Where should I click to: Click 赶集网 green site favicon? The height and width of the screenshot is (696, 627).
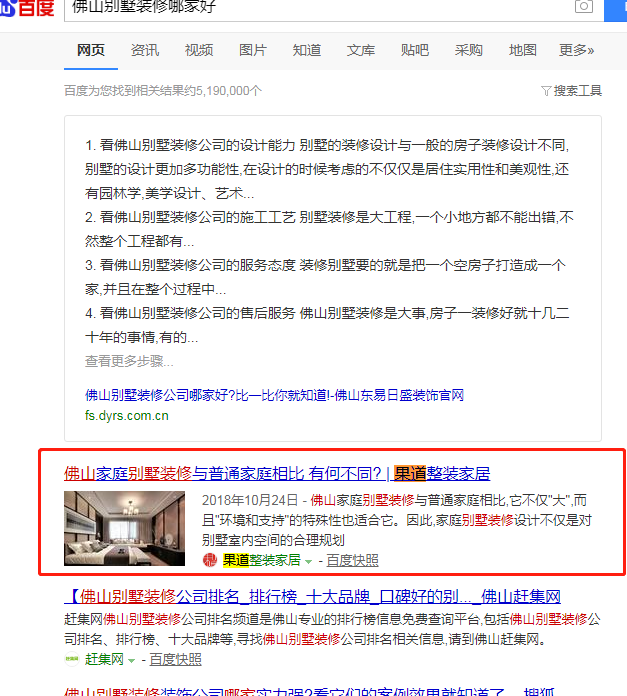71,659
